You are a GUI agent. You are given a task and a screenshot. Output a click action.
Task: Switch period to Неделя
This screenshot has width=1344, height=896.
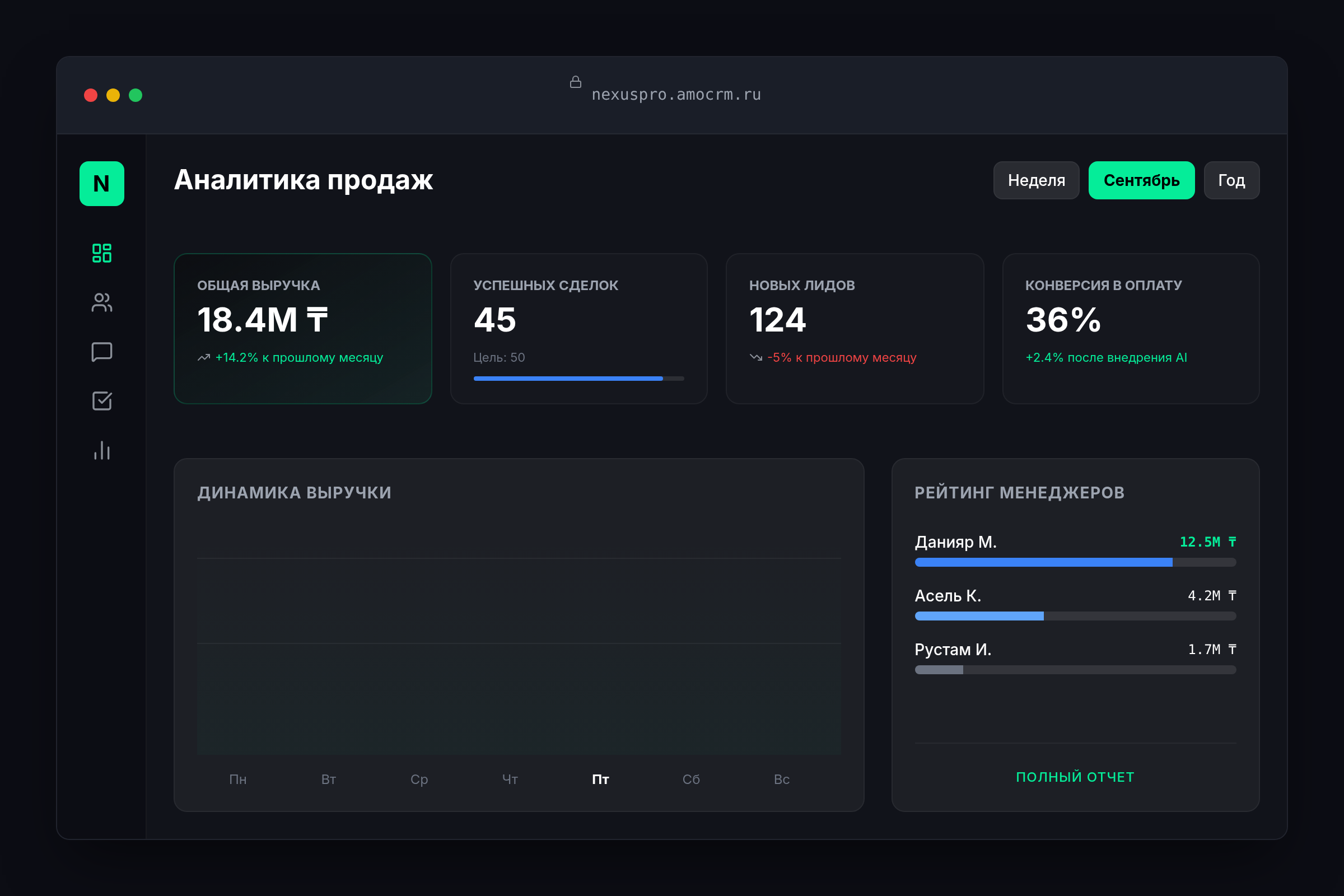pos(1036,180)
